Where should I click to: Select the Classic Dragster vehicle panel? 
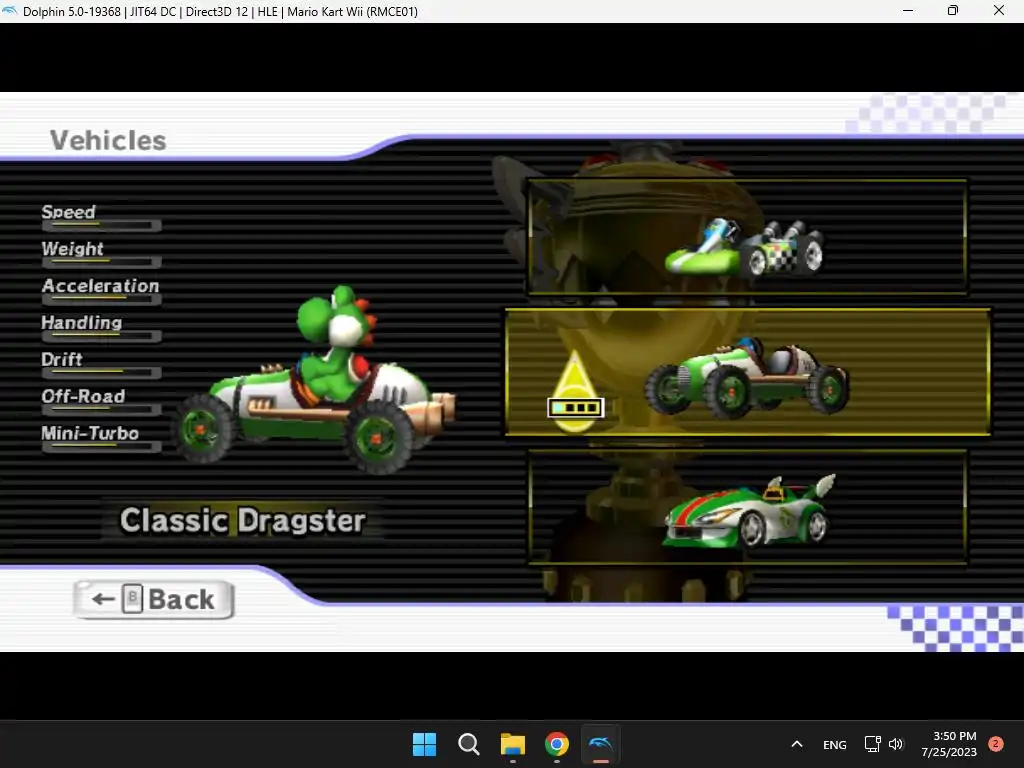(748, 372)
